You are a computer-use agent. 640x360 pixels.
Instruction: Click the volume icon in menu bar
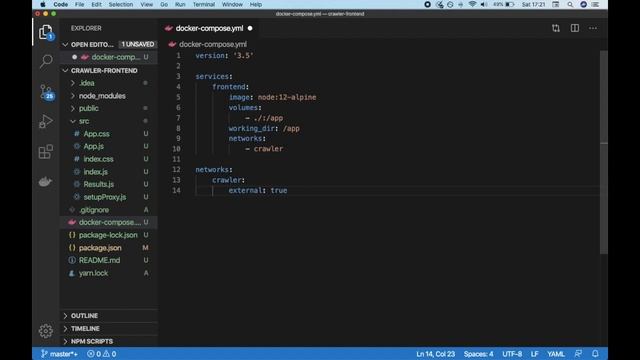pos(484,4)
